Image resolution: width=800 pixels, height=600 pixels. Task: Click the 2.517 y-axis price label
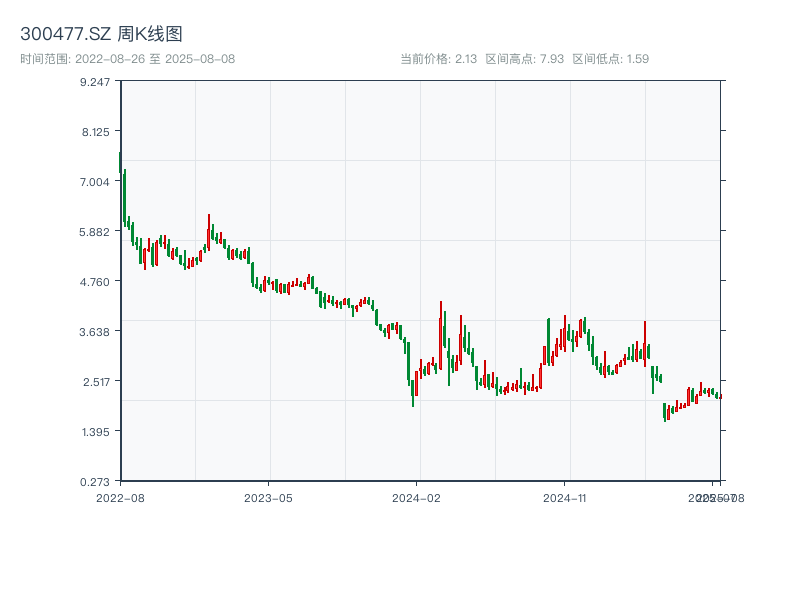(96, 381)
